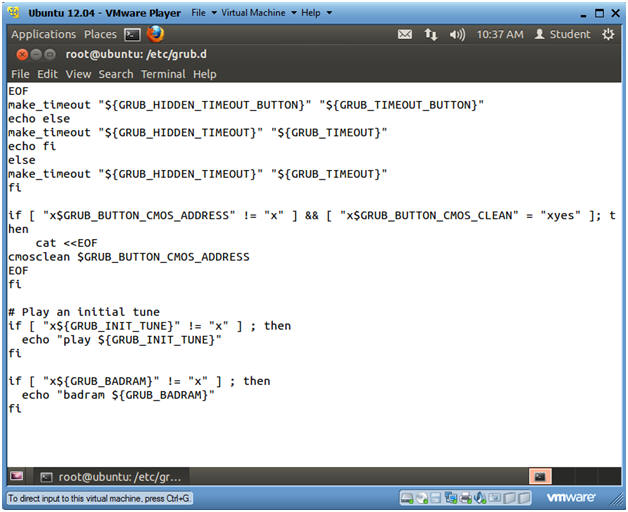The image size is (628, 512).
Task: Click the root@ubuntu taskbar window button
Action: (x=111, y=477)
